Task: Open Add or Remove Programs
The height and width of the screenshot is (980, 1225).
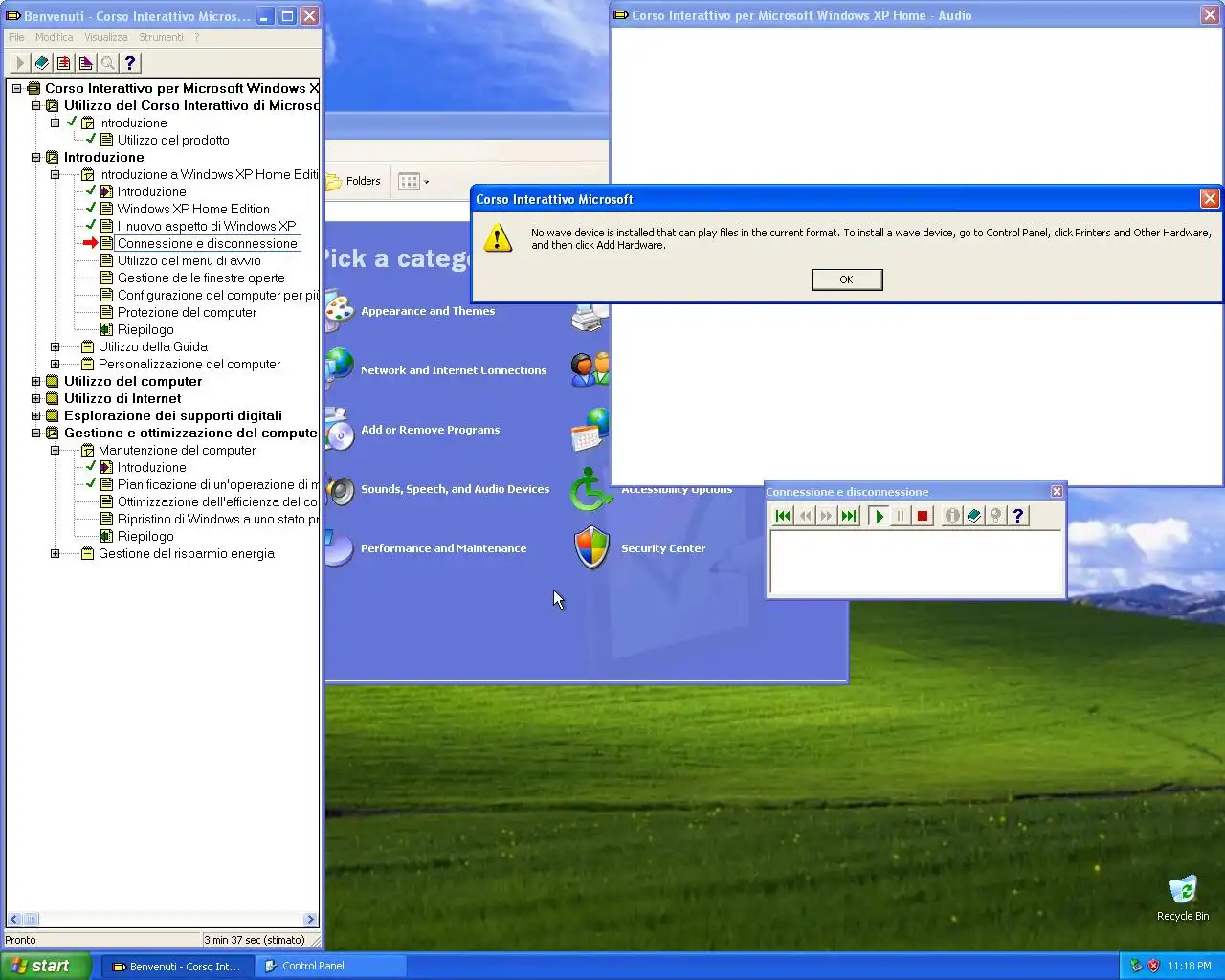Action: click(430, 430)
